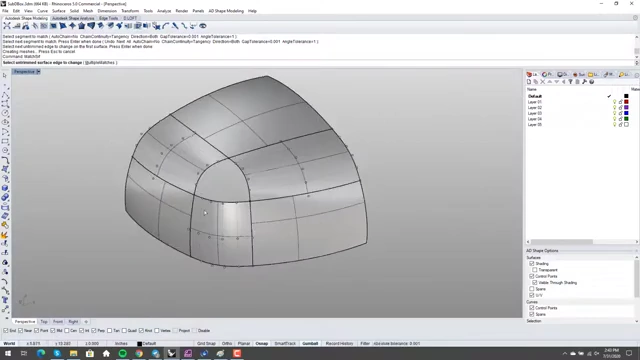This screenshot has height=360, width=640.
Task: Open the File menu
Action: [5, 11]
